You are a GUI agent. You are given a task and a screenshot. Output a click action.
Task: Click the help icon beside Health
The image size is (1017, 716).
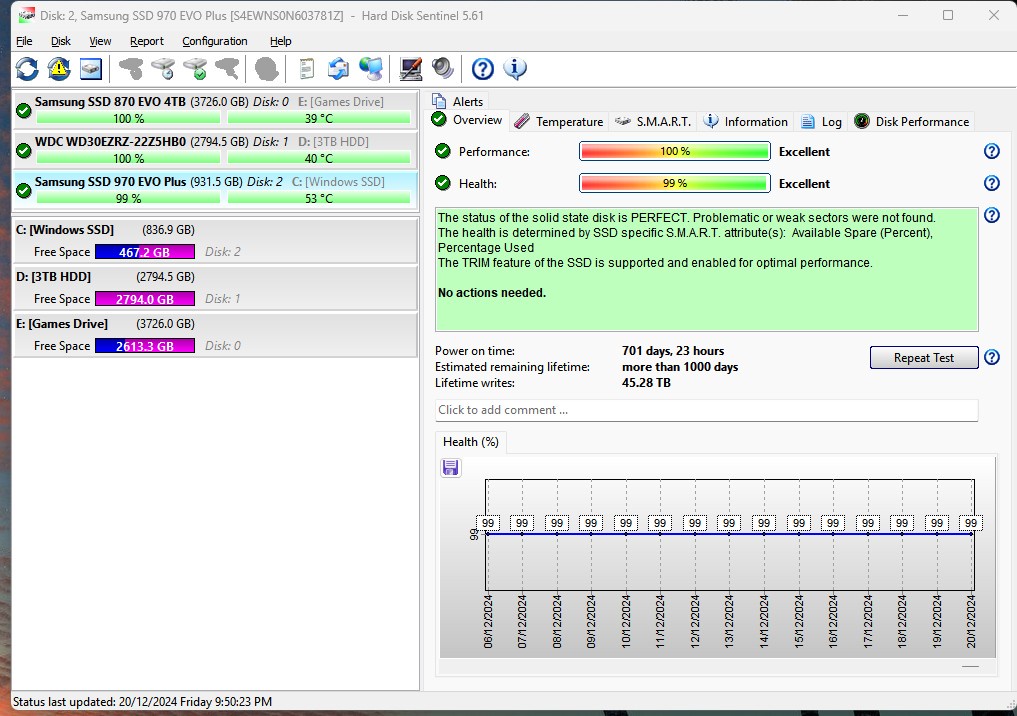coord(992,183)
